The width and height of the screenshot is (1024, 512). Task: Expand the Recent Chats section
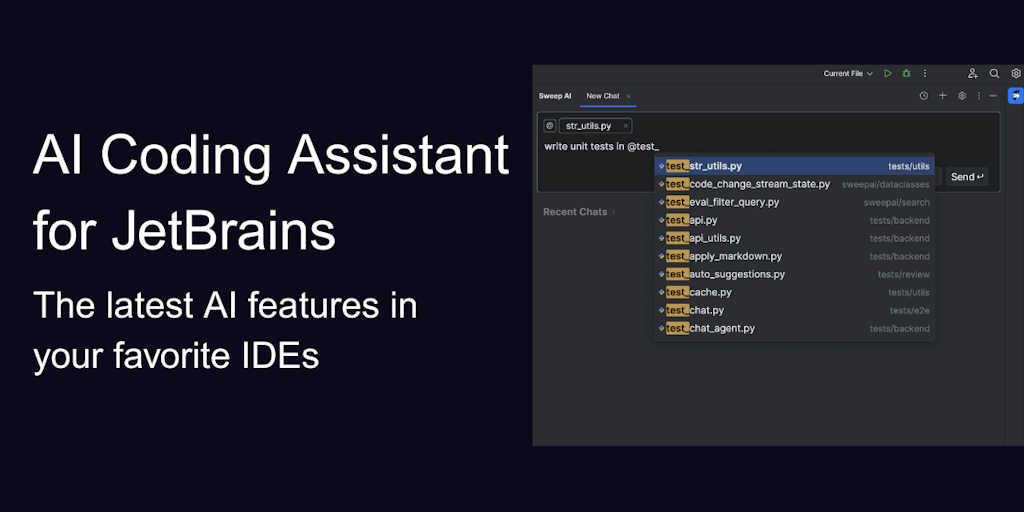tap(579, 212)
